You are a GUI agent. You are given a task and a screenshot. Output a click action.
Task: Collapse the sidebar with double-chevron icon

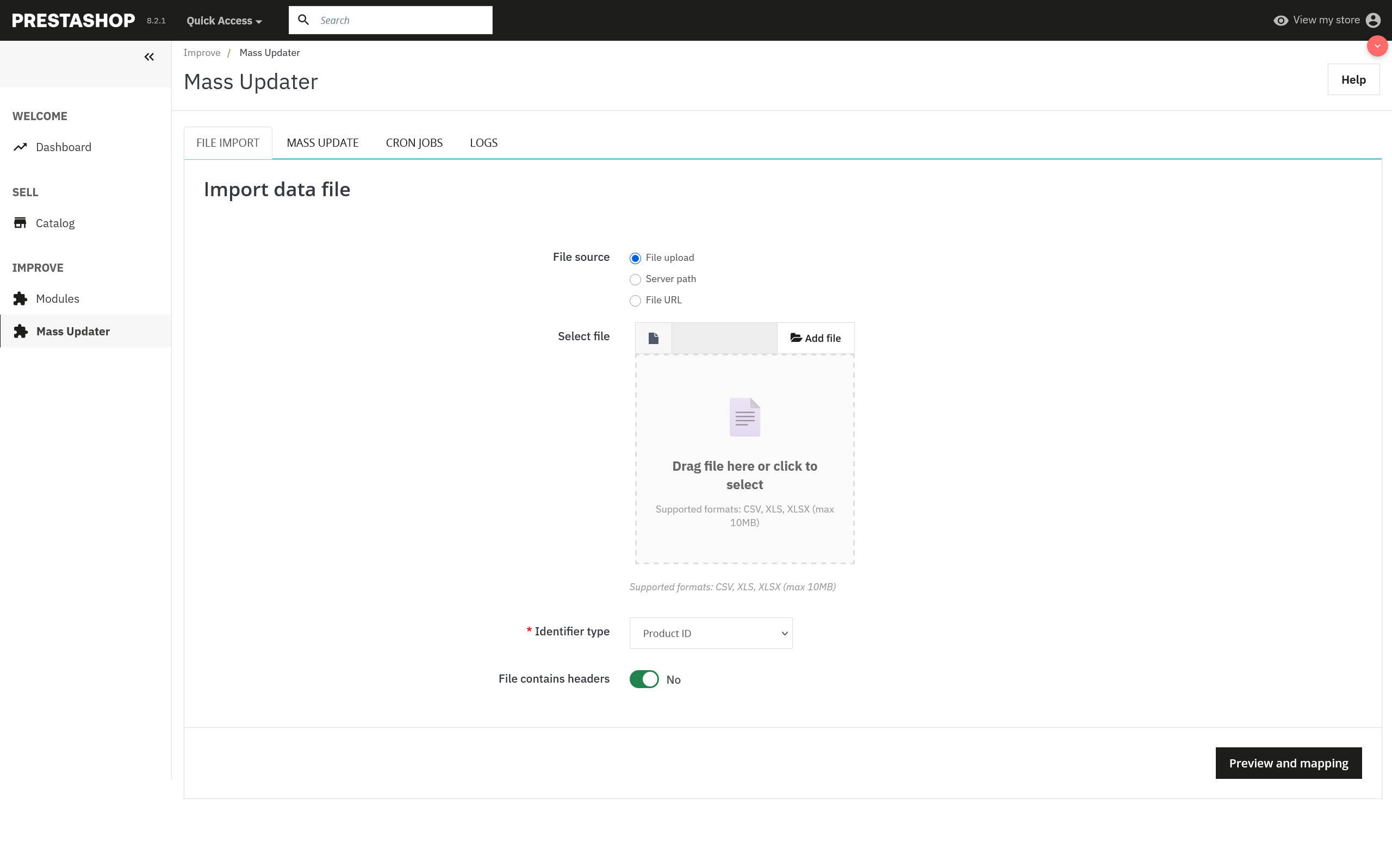coord(150,57)
